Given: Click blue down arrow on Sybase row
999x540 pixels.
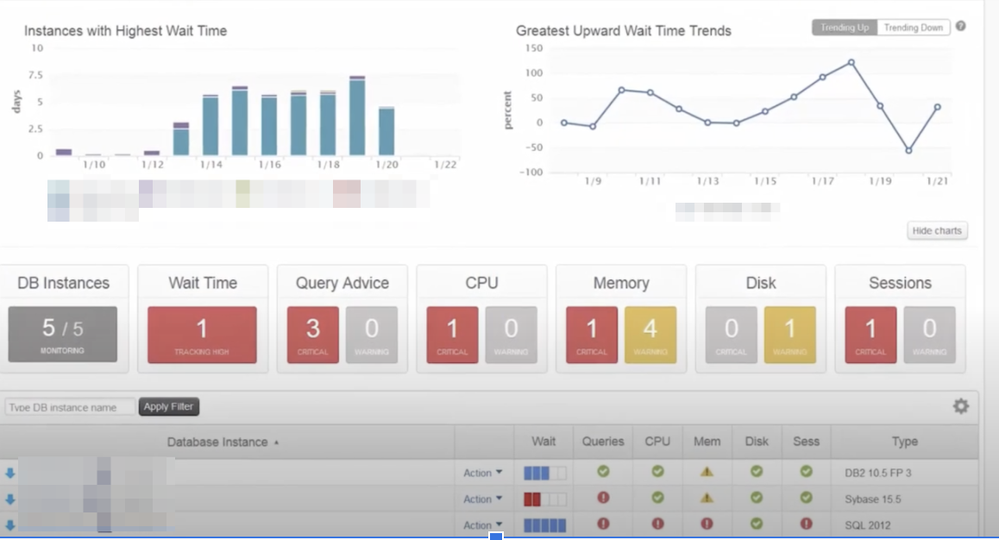Looking at the screenshot, I should click(10, 499).
